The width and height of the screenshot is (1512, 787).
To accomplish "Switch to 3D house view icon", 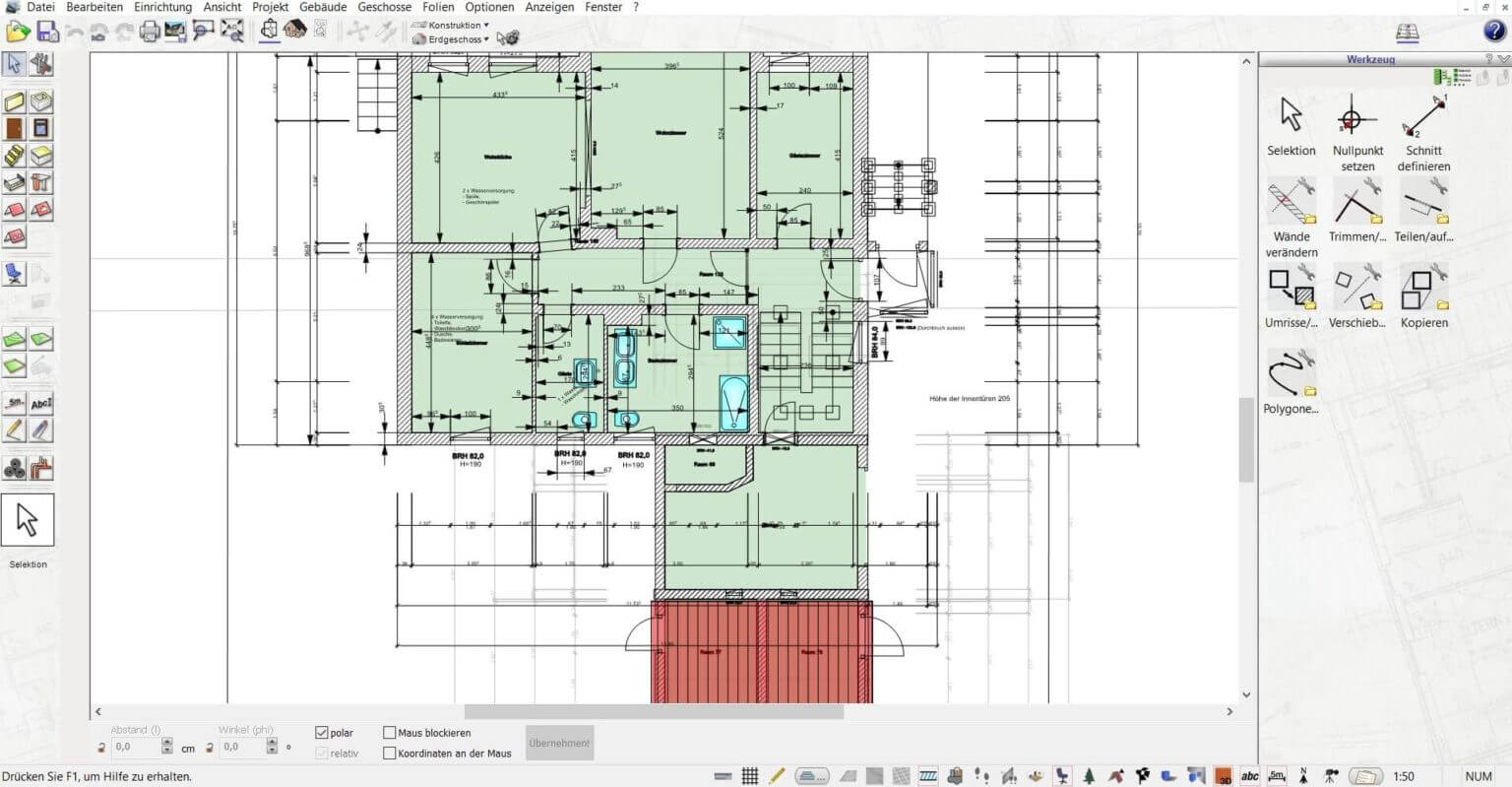I will point(294,30).
